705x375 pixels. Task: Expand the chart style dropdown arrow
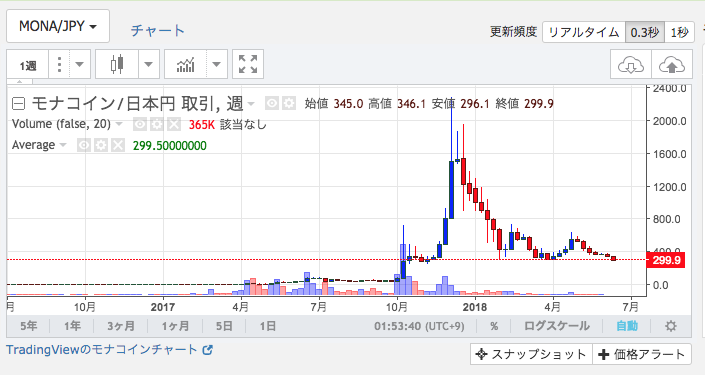(x=148, y=65)
